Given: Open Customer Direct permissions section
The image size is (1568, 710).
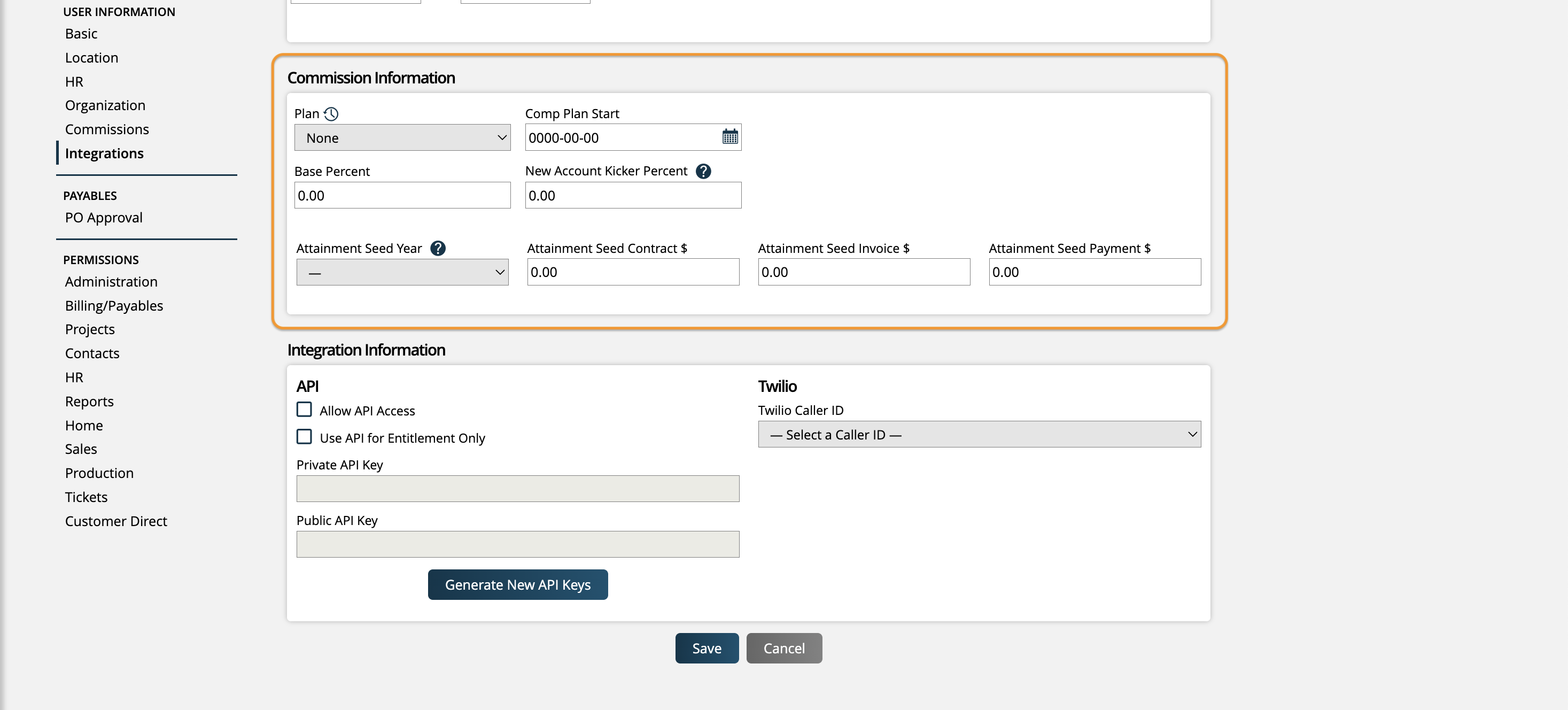Looking at the screenshot, I should click(x=115, y=521).
